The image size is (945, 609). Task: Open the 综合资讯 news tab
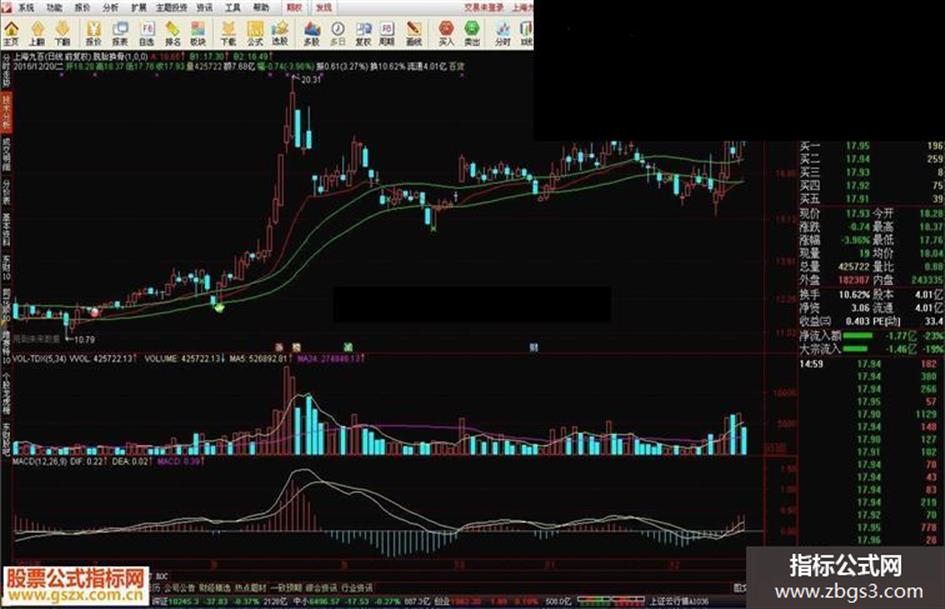click(x=321, y=587)
